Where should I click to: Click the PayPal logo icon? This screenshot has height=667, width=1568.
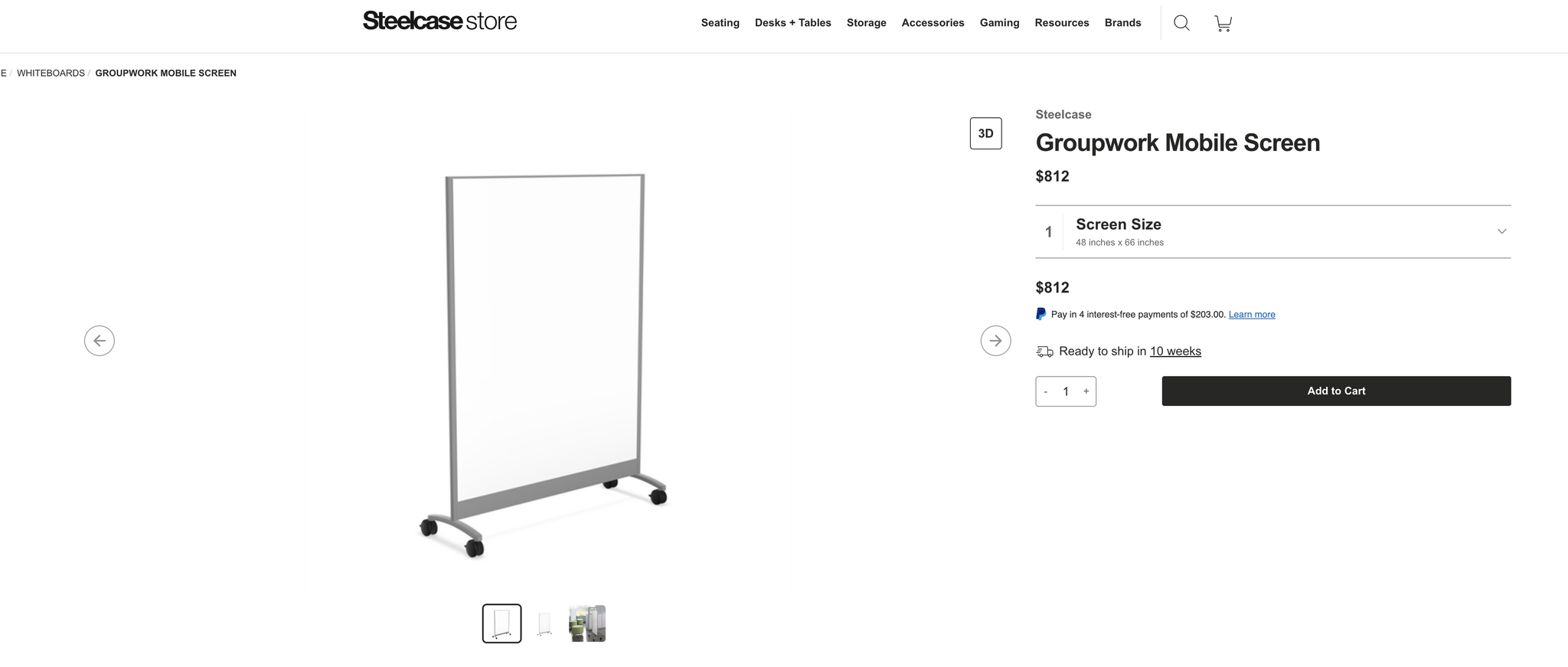[1040, 314]
